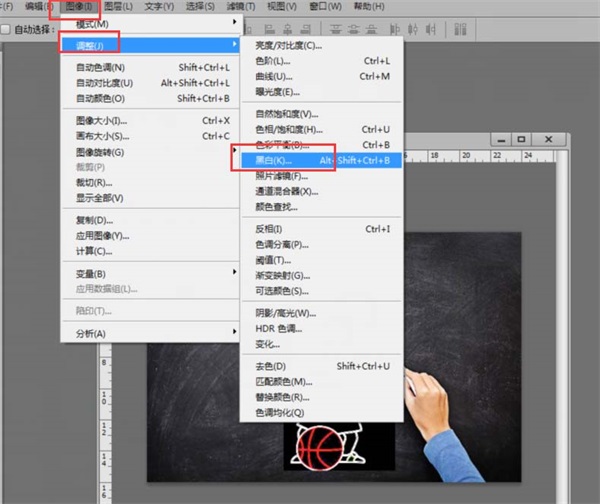Image resolution: width=600 pixels, height=504 pixels.
Task: Choose 色调均化(Q) adjustment
Action: [x=321, y=413]
